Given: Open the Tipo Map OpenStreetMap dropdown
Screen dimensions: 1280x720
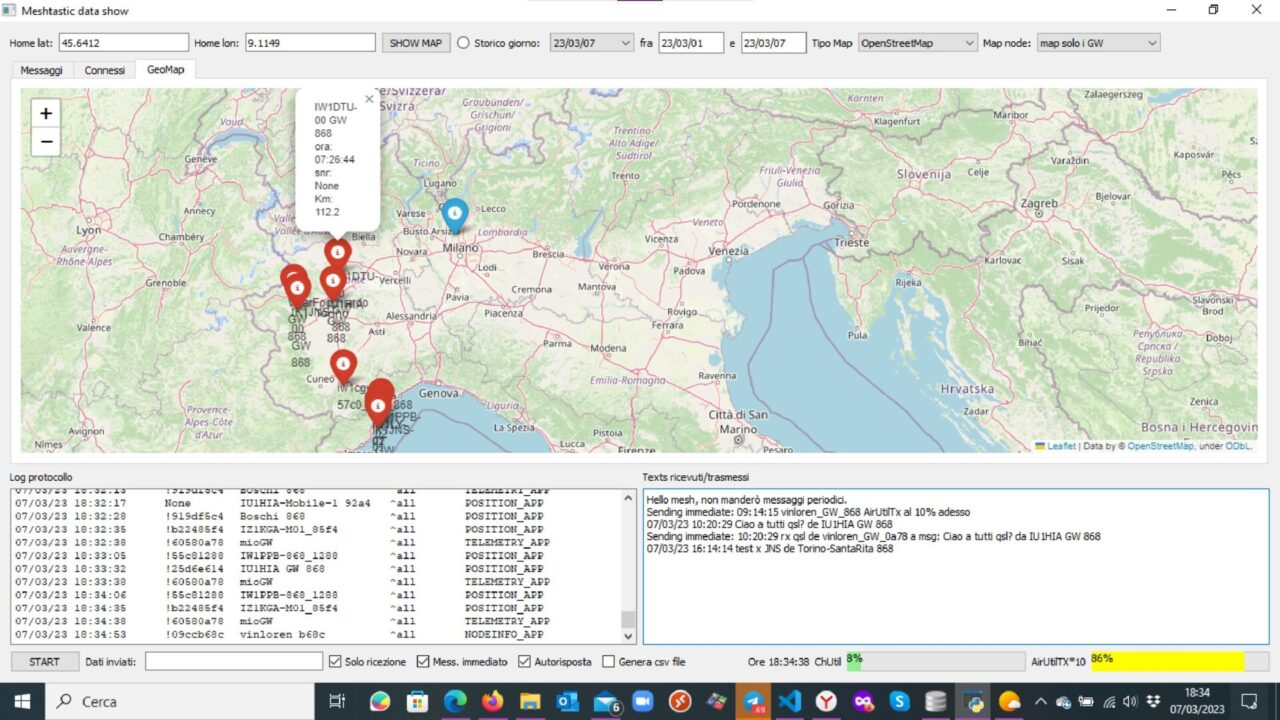Looking at the screenshot, I should coord(917,43).
